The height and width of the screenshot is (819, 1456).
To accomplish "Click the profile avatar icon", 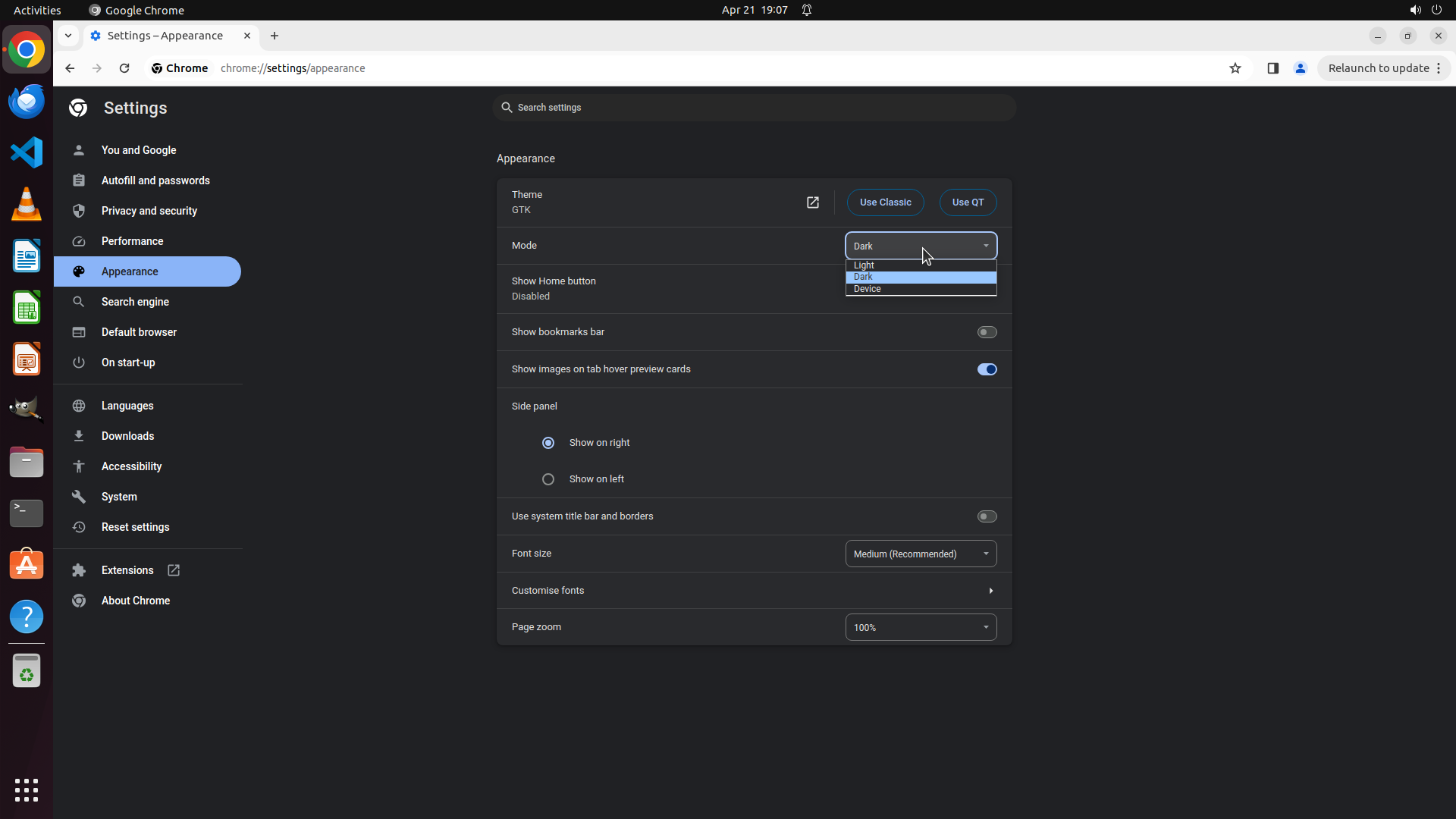I will coord(1301,68).
